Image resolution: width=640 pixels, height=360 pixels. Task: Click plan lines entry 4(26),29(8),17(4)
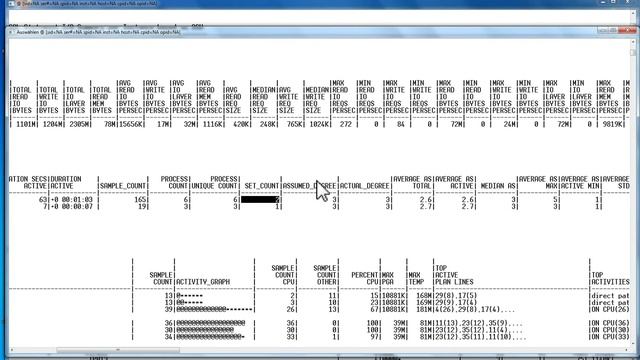click(475, 309)
